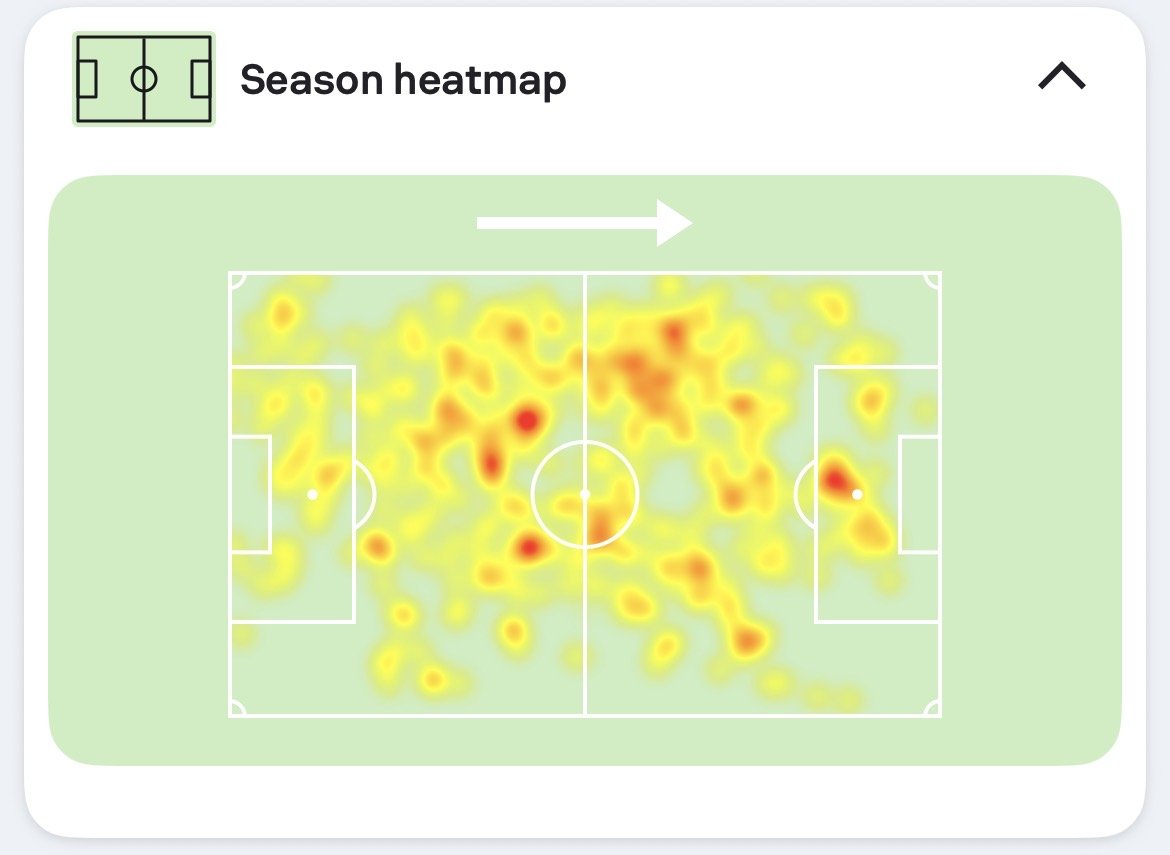
Task: Click the top-left corner arc of the pitch
Action: (x=237, y=281)
